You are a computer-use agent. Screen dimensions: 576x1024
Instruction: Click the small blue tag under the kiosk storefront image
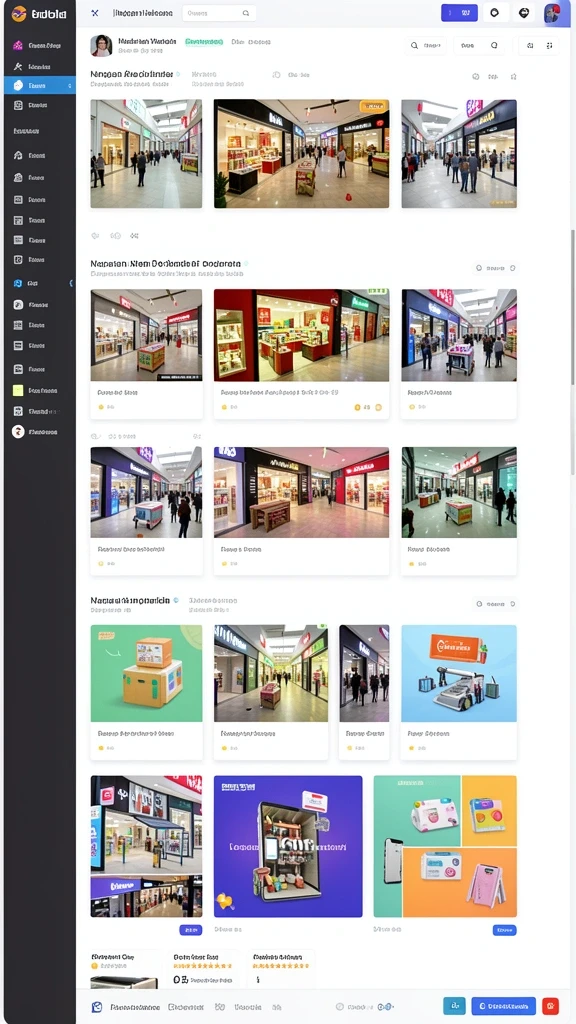coord(191,930)
